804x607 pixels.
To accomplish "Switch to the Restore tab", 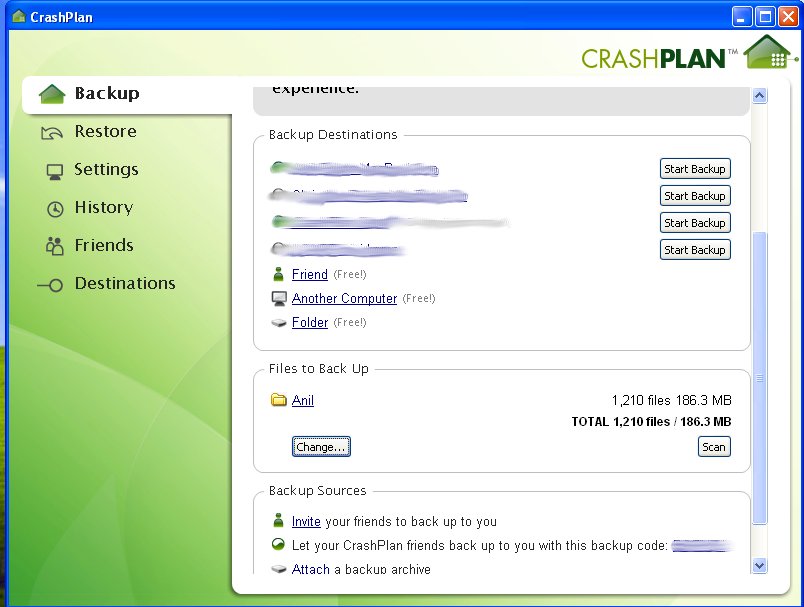I will point(105,132).
